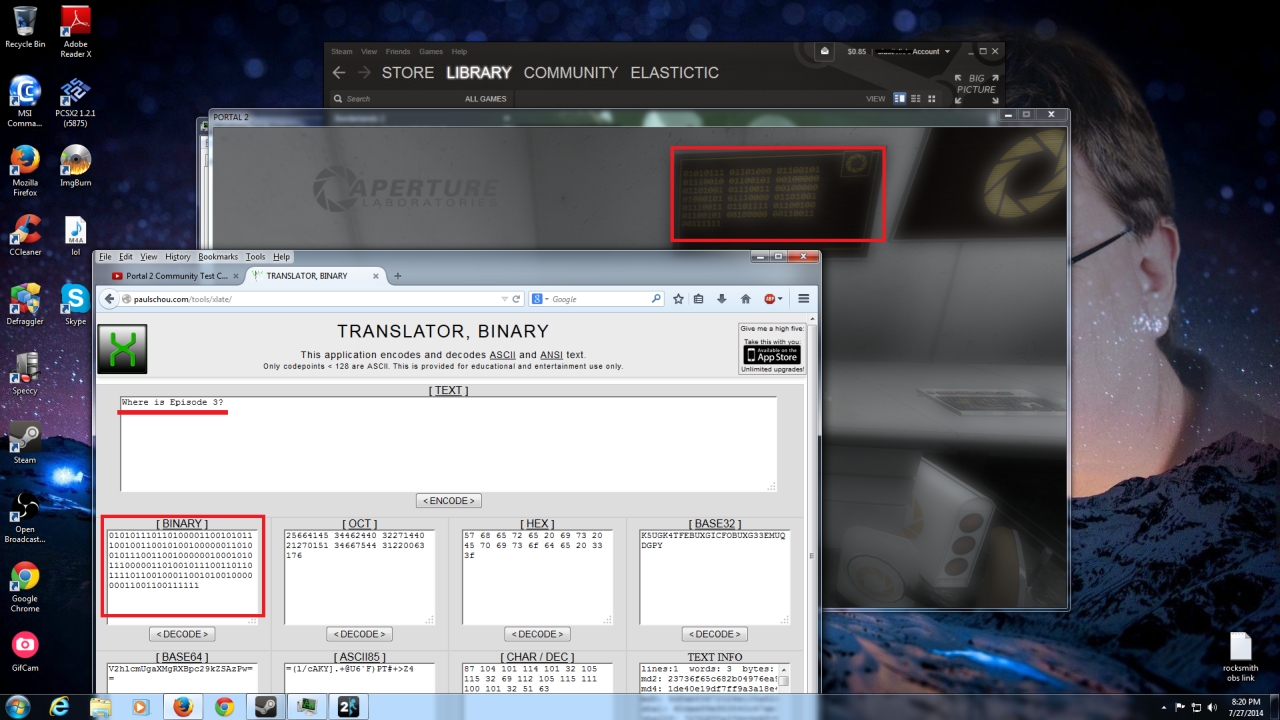Open Firefox Tools menu
Viewport: 1280px width, 720px height.
pyautogui.click(x=256, y=257)
